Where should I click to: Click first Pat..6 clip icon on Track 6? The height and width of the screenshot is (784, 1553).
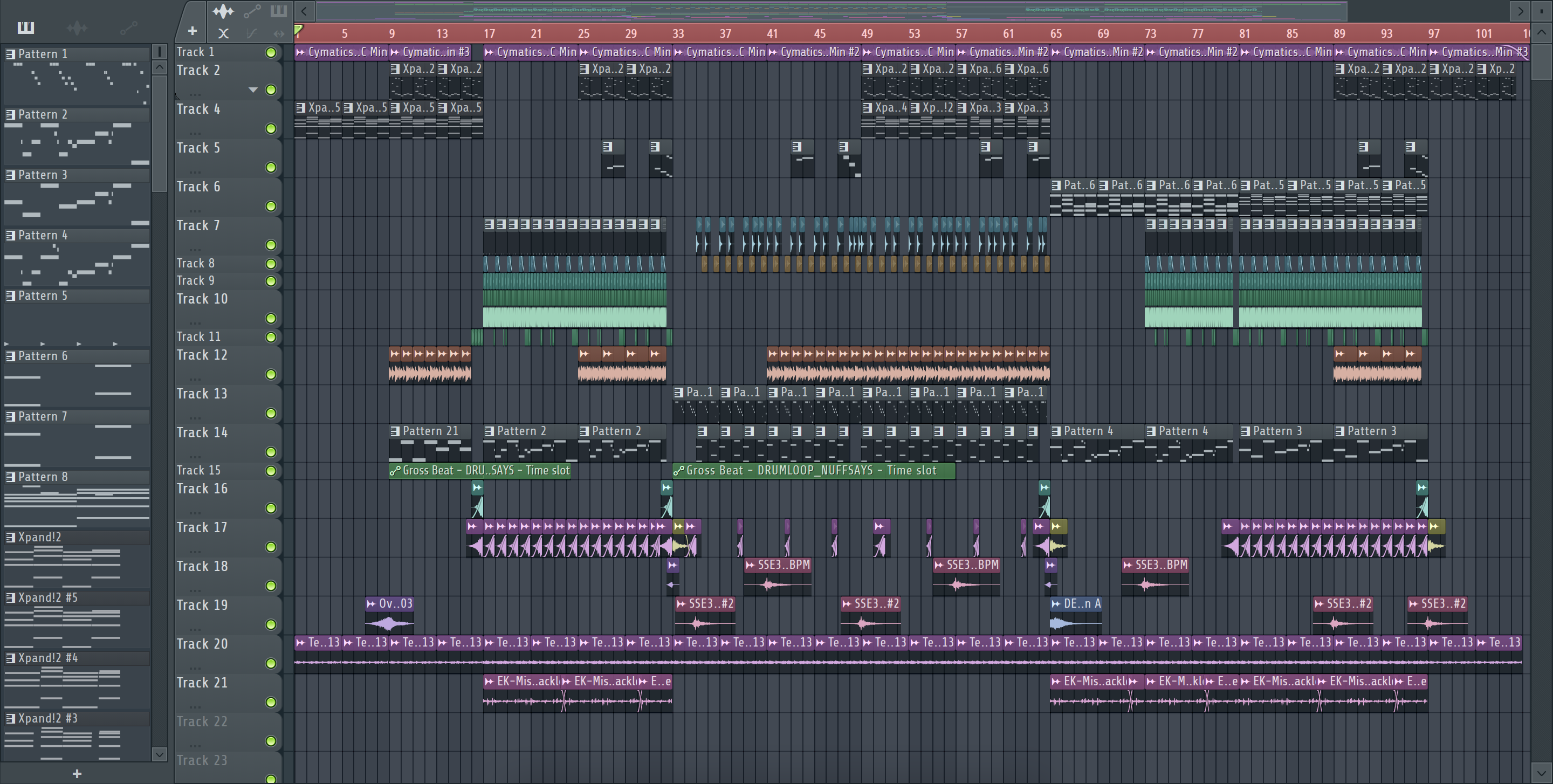(1056, 185)
